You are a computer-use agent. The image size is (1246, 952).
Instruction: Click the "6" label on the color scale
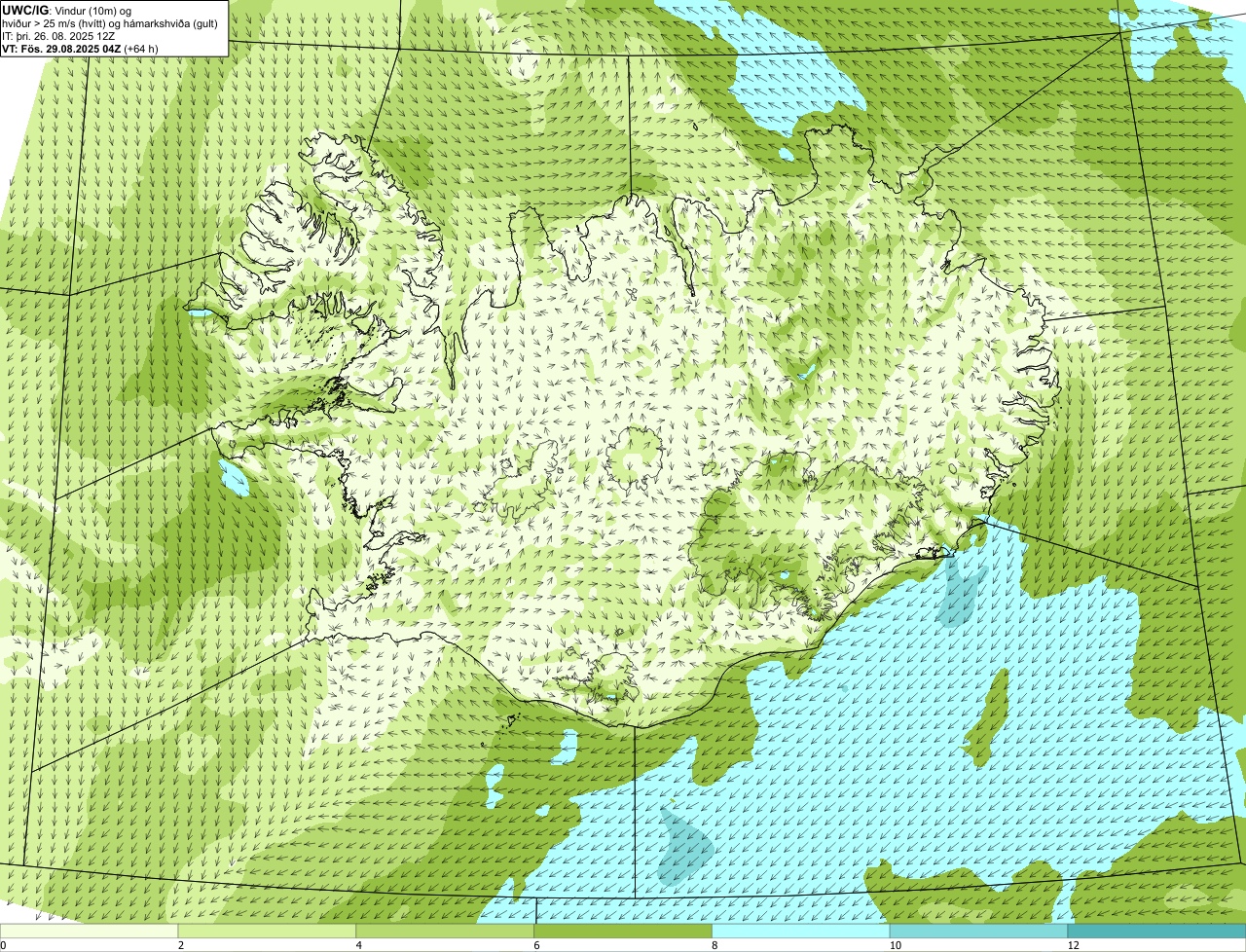(537, 945)
